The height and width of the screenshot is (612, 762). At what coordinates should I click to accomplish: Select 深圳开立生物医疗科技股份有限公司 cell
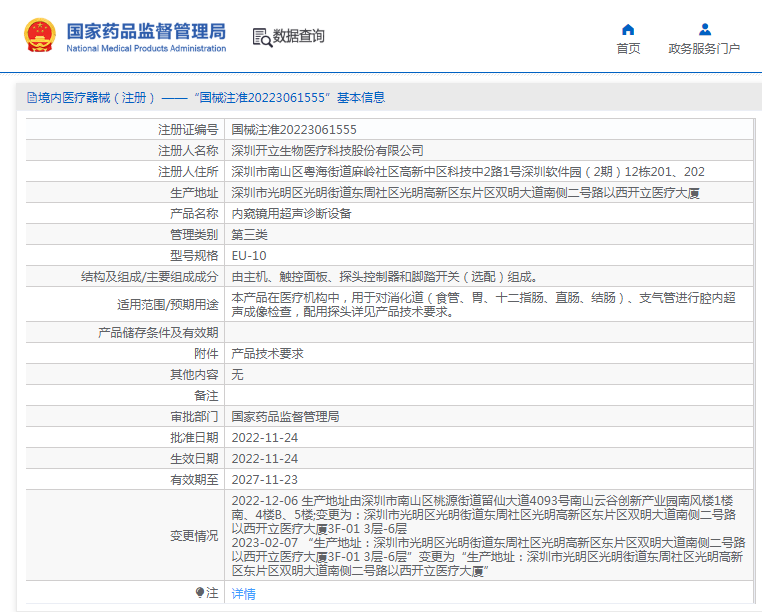pos(328,151)
